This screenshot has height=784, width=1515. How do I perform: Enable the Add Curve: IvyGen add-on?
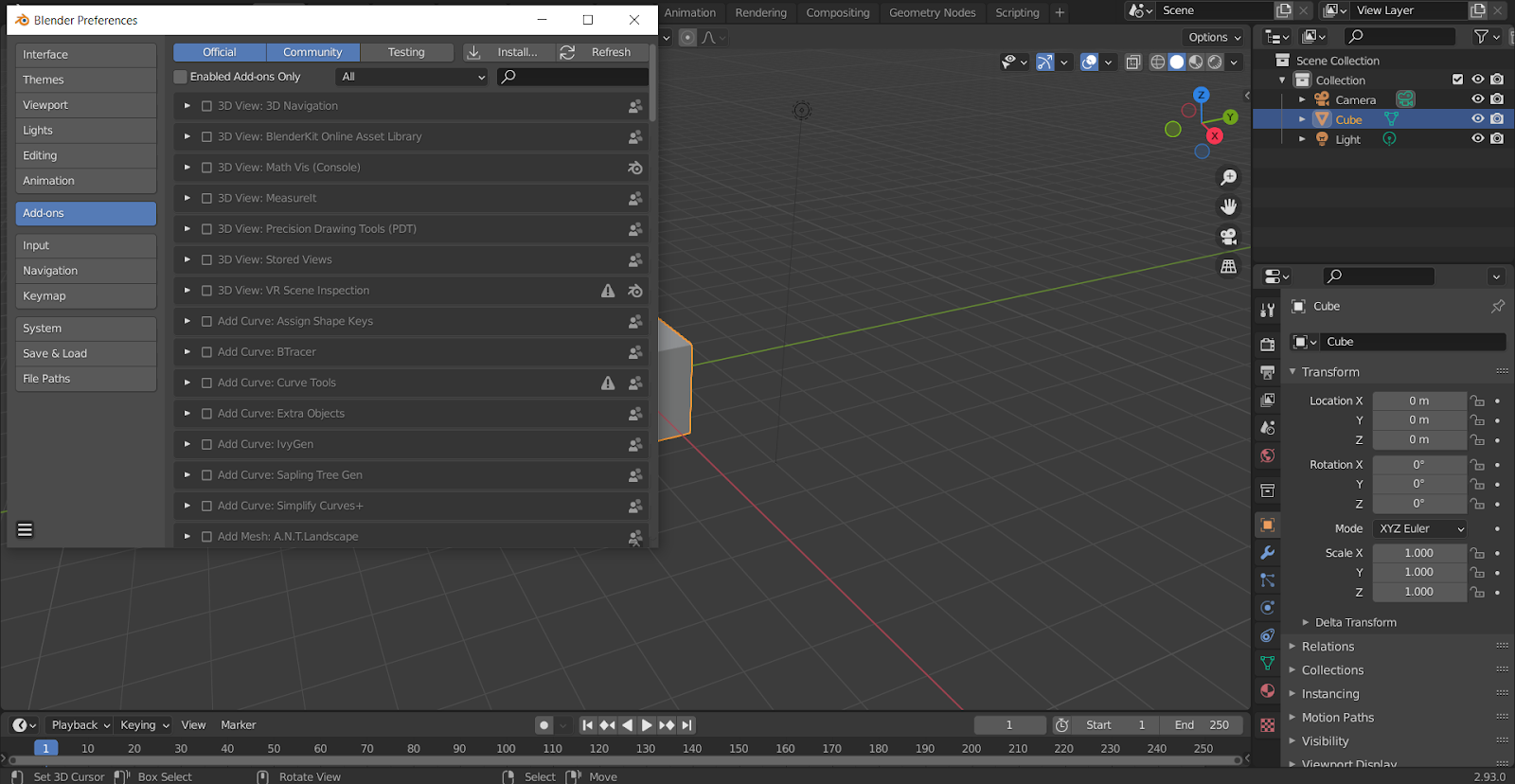206,444
